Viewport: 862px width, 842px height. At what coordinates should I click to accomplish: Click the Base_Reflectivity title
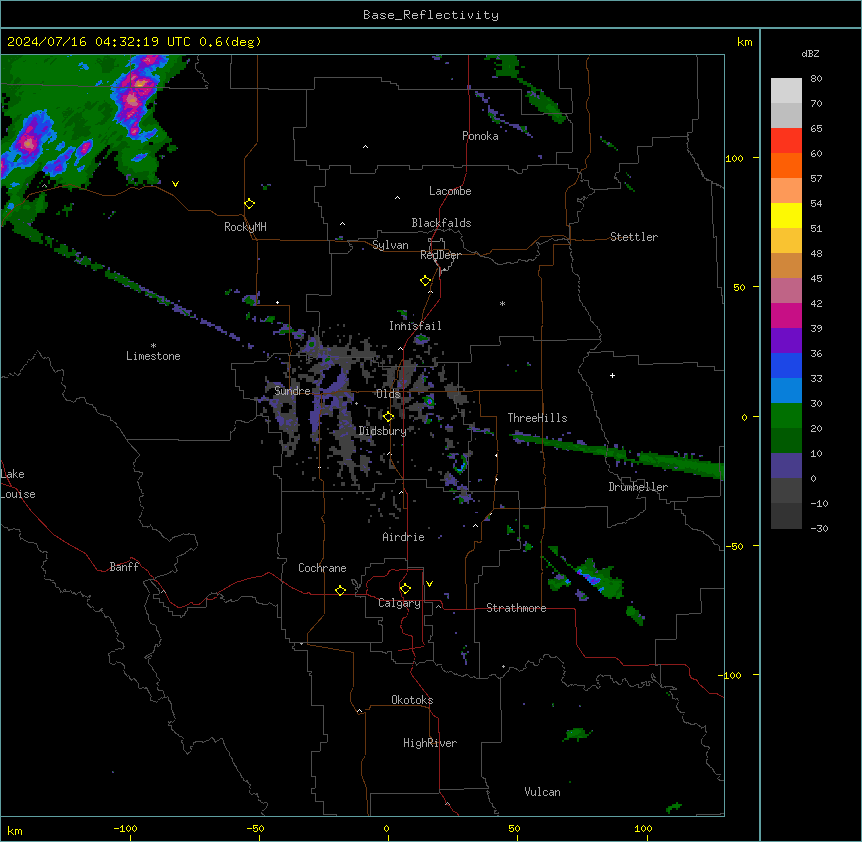(x=431, y=15)
